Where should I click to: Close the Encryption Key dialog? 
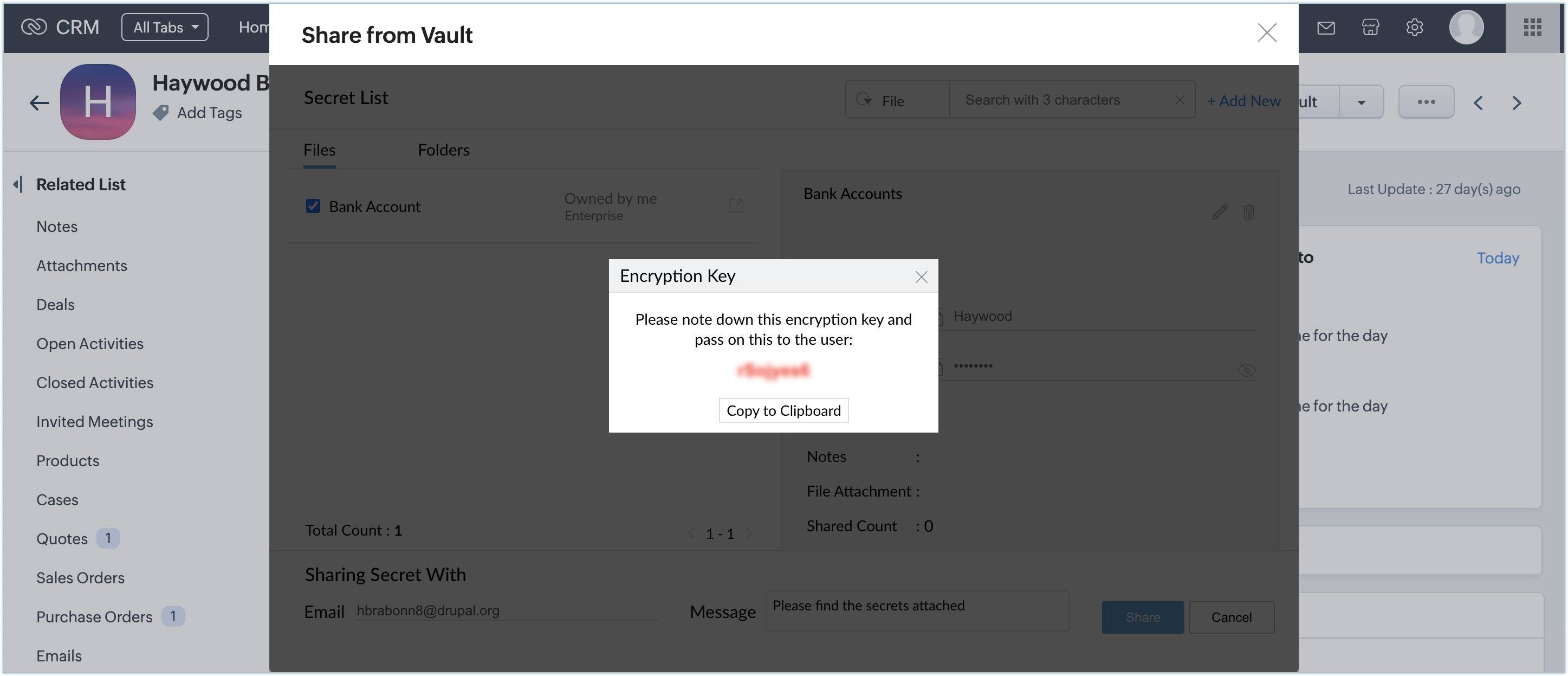(x=921, y=277)
